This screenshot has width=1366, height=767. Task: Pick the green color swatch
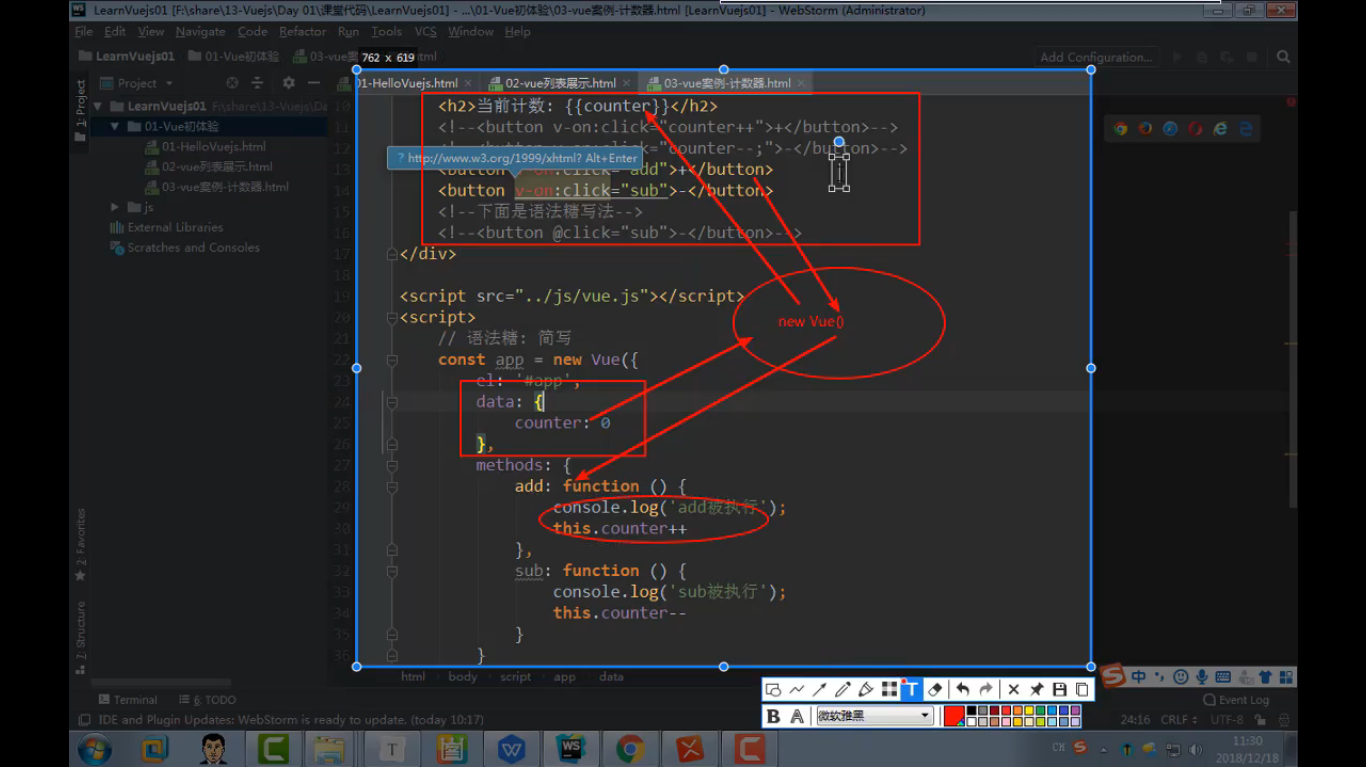click(x=1041, y=711)
